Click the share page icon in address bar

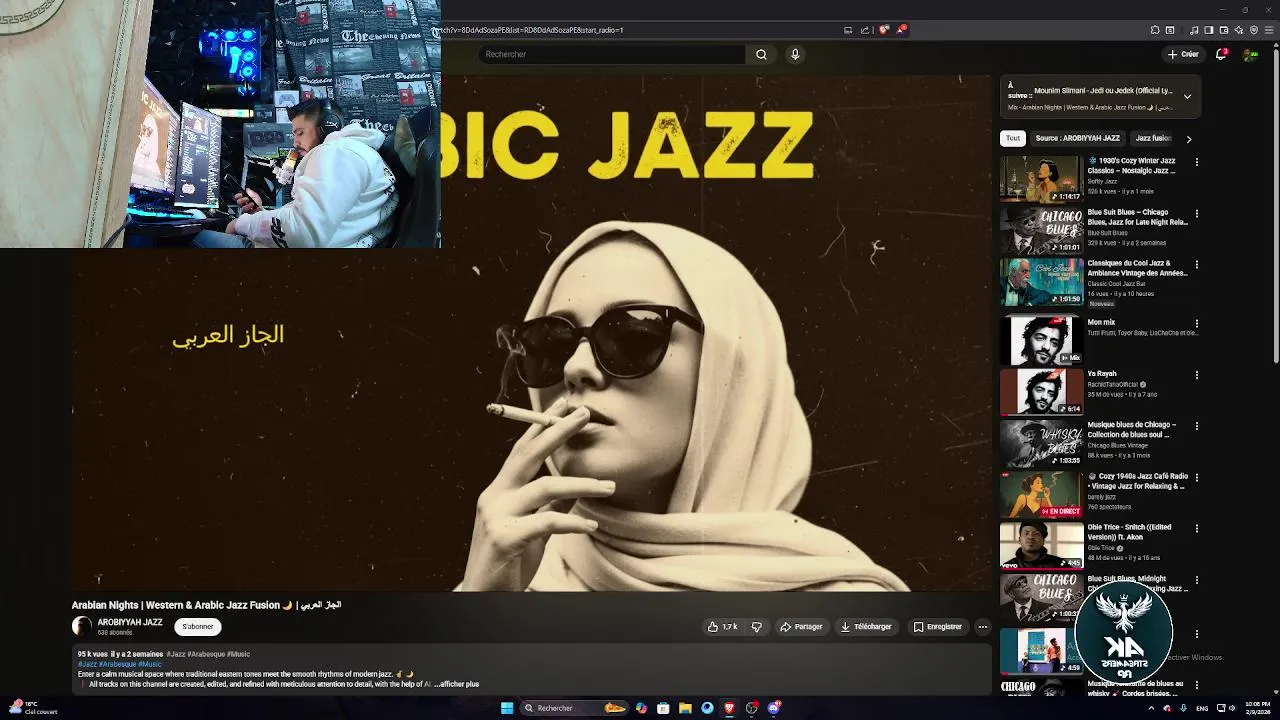864,30
